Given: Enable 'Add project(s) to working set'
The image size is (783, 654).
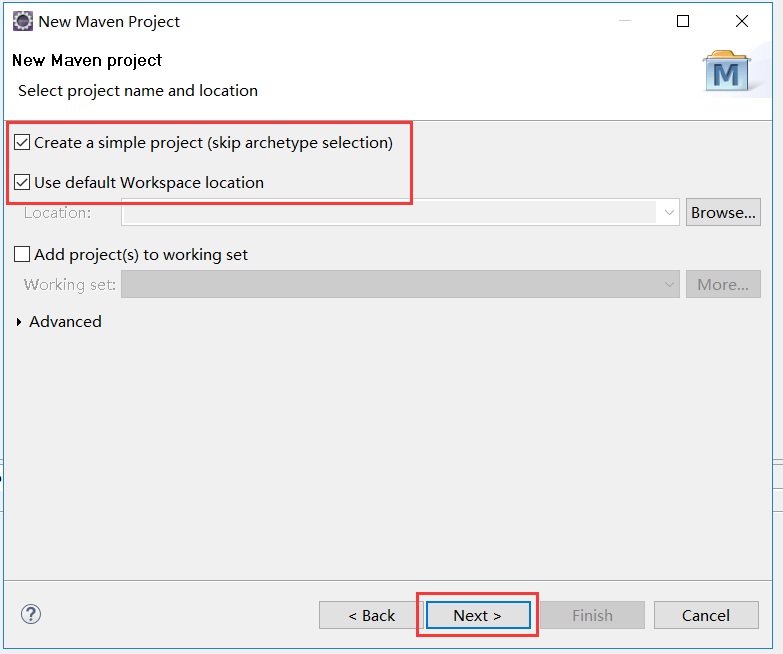Looking at the screenshot, I should tap(22, 255).
